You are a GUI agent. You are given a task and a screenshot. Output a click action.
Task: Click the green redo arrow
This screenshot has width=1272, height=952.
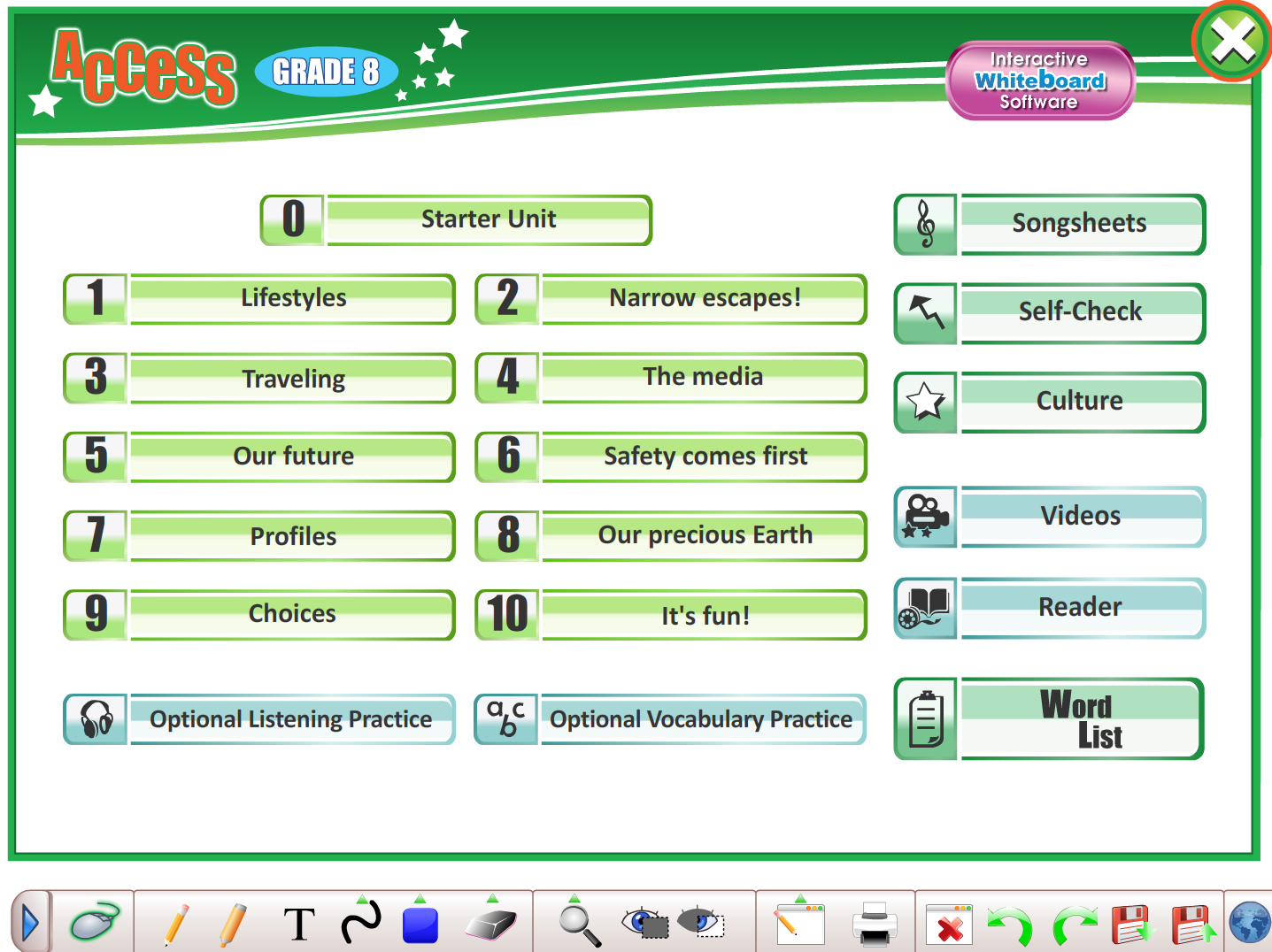[x=1074, y=925]
